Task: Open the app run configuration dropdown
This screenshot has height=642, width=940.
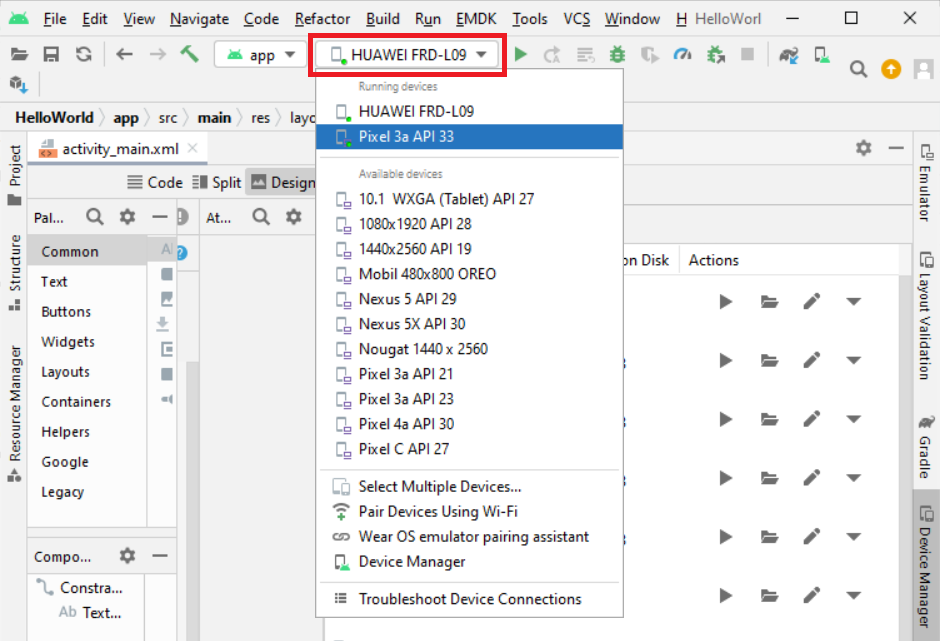Action: click(261, 55)
